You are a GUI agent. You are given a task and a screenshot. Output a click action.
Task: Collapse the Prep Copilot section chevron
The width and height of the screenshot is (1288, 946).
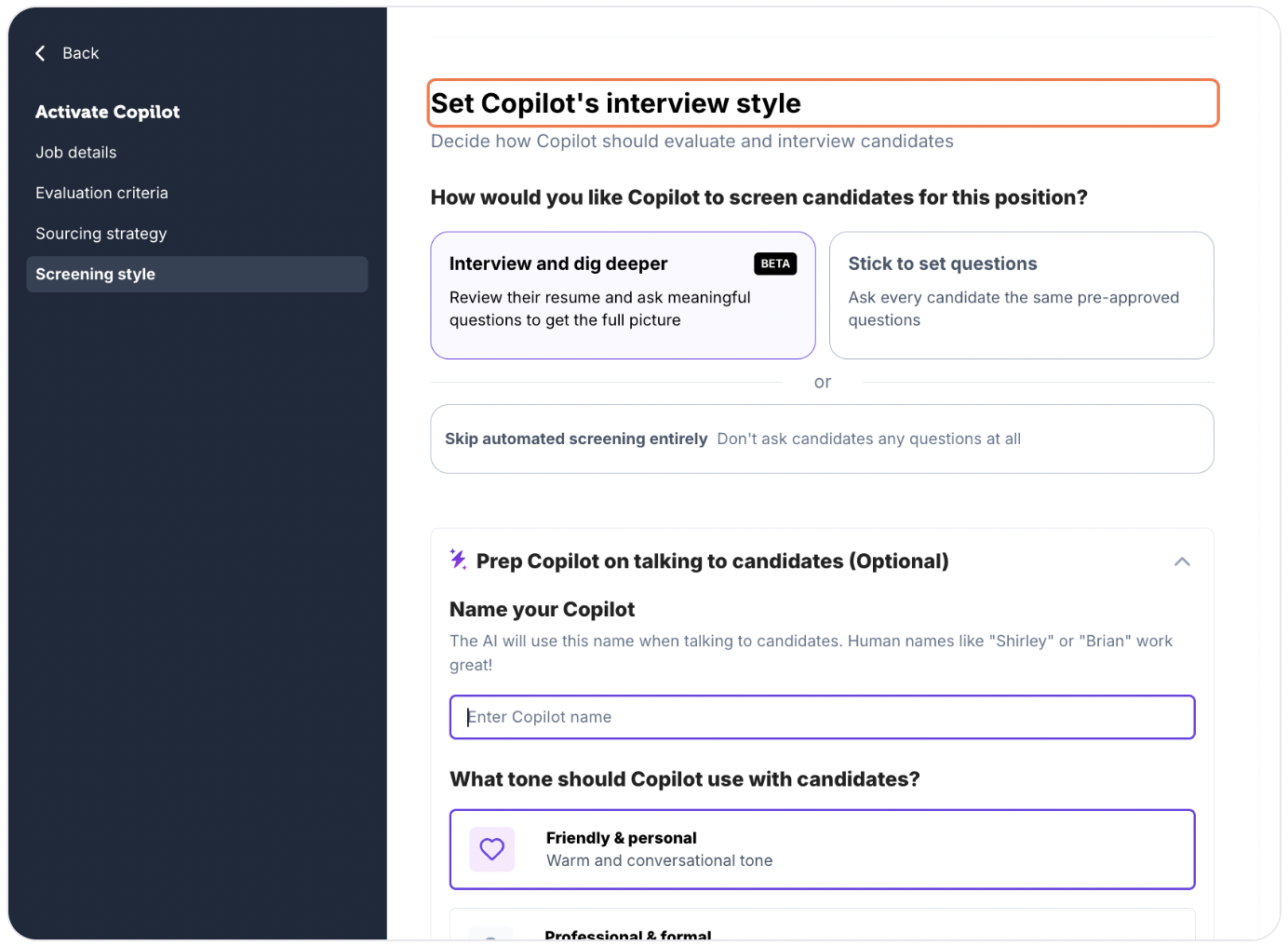tap(1182, 561)
